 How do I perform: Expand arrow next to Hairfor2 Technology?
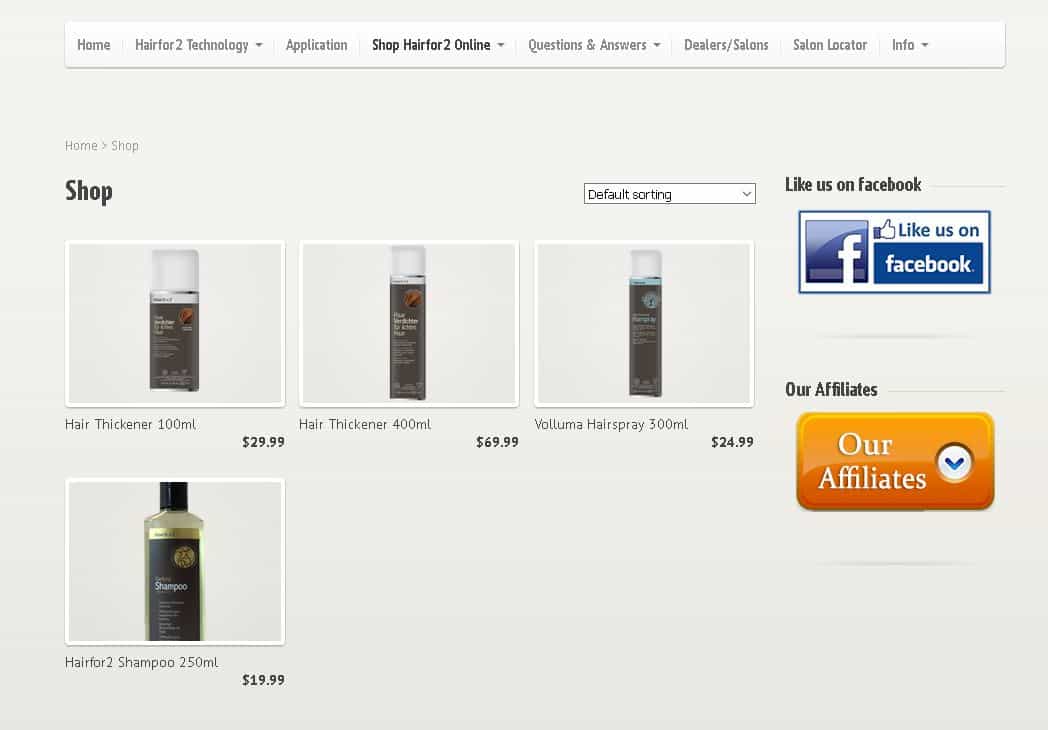pyautogui.click(x=259, y=45)
